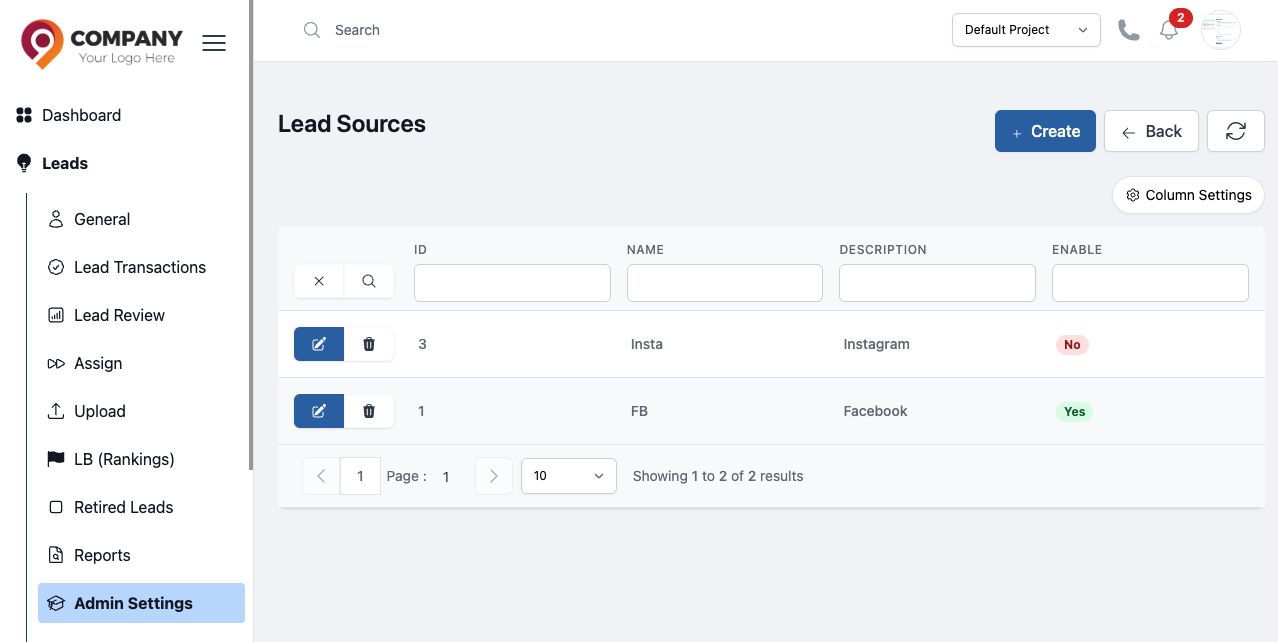Open Lead Transactions in the sidebar
This screenshot has height=642, width=1278.
coord(140,267)
